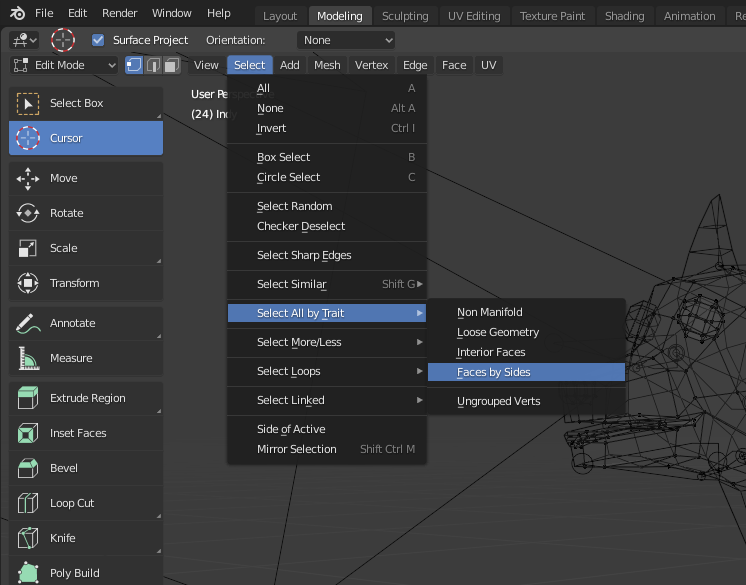Open the Orientation dropdown set to None
The image size is (746, 585).
pyautogui.click(x=346, y=40)
